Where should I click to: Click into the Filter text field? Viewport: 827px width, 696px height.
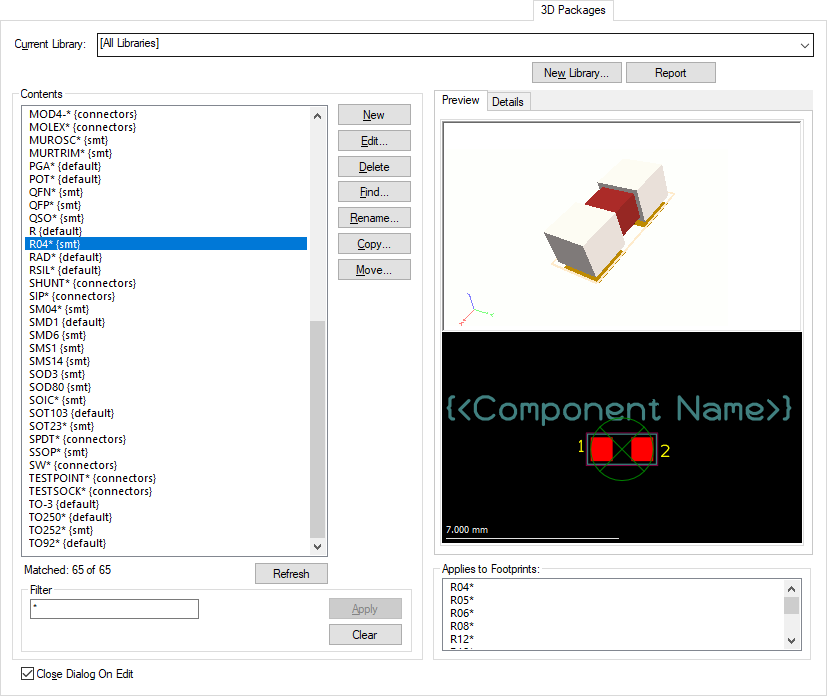114,609
